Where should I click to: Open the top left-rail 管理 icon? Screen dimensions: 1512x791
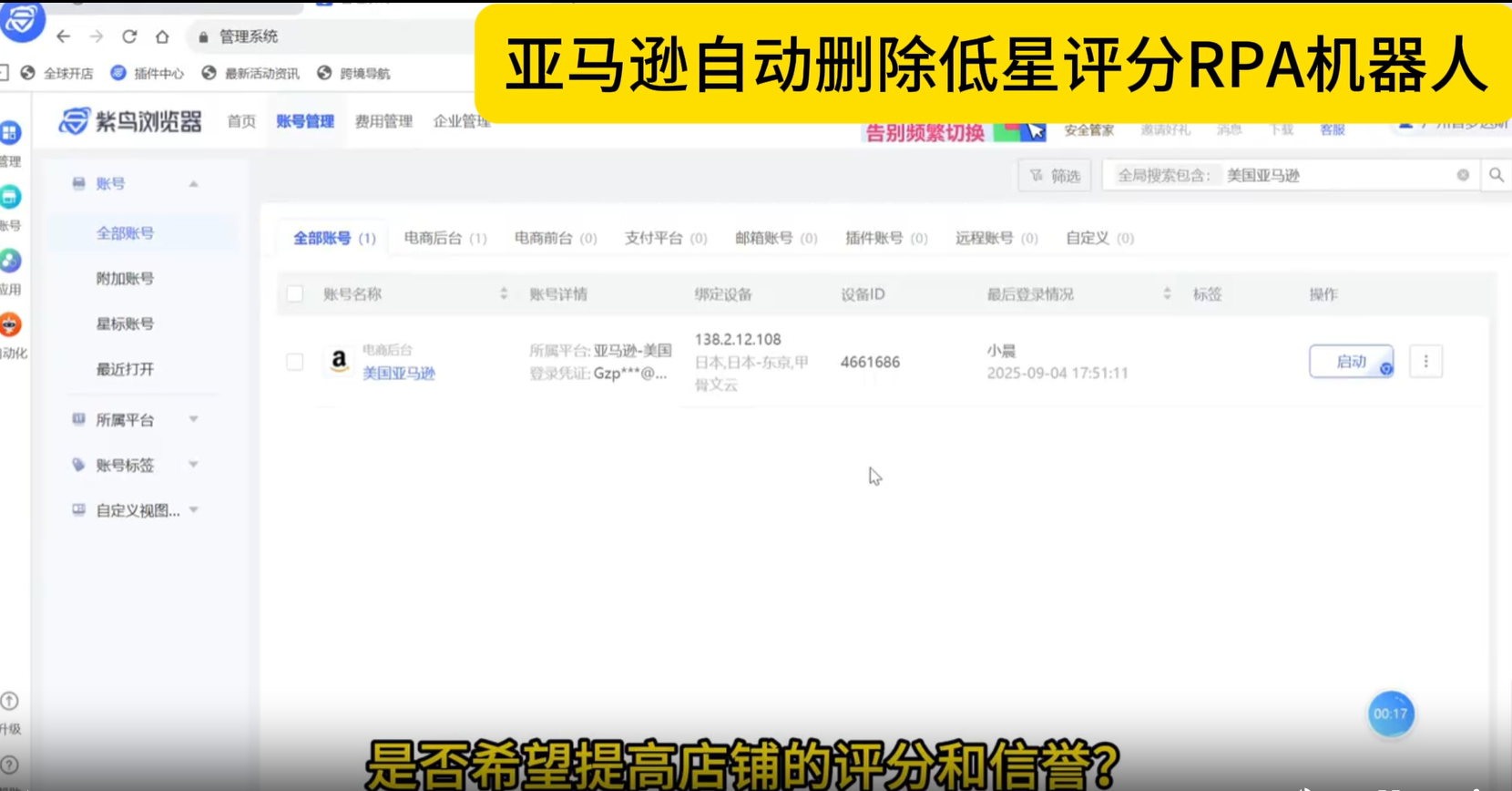point(11,134)
